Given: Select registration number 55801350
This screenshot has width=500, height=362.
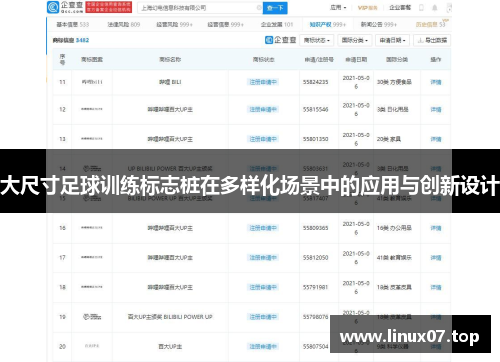Looking at the screenshot, I should (x=315, y=139).
